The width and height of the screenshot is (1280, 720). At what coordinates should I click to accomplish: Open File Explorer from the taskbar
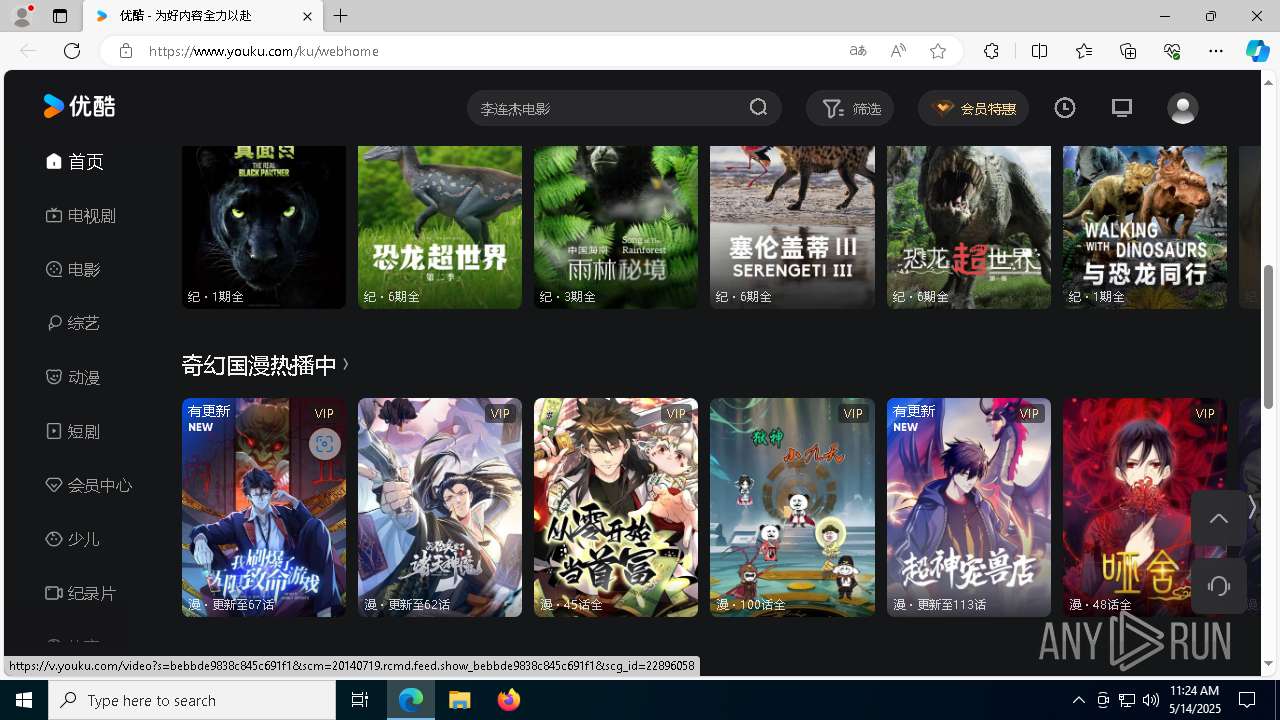[460, 700]
